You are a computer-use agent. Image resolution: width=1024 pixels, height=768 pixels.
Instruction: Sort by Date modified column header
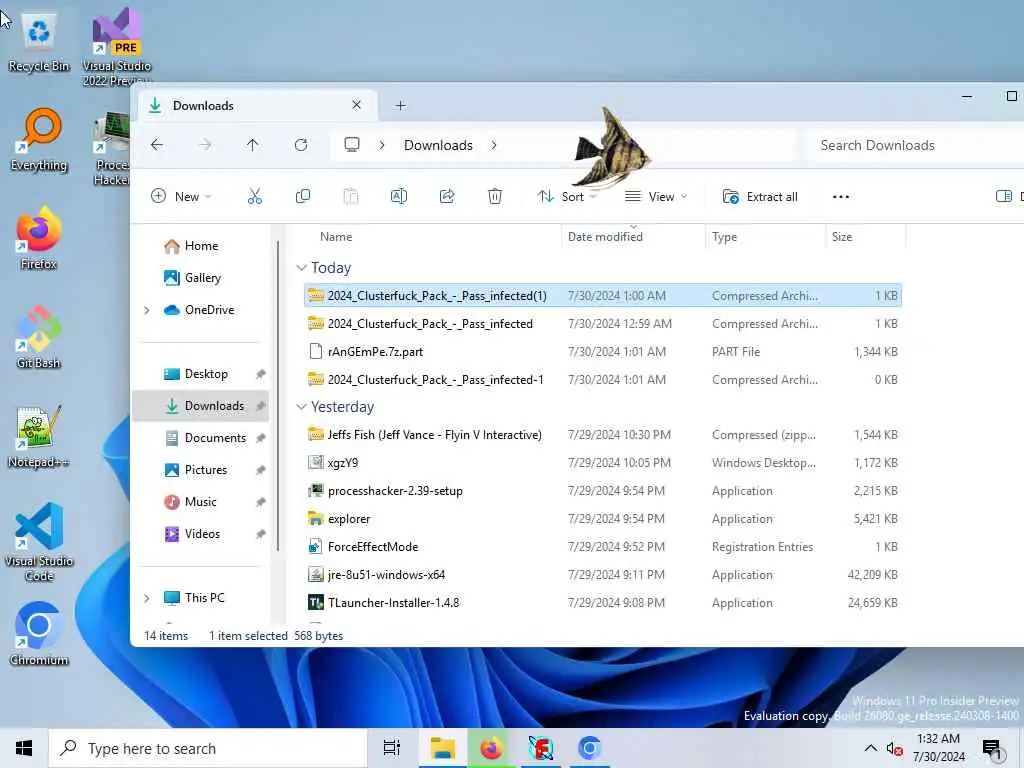pyautogui.click(x=605, y=237)
